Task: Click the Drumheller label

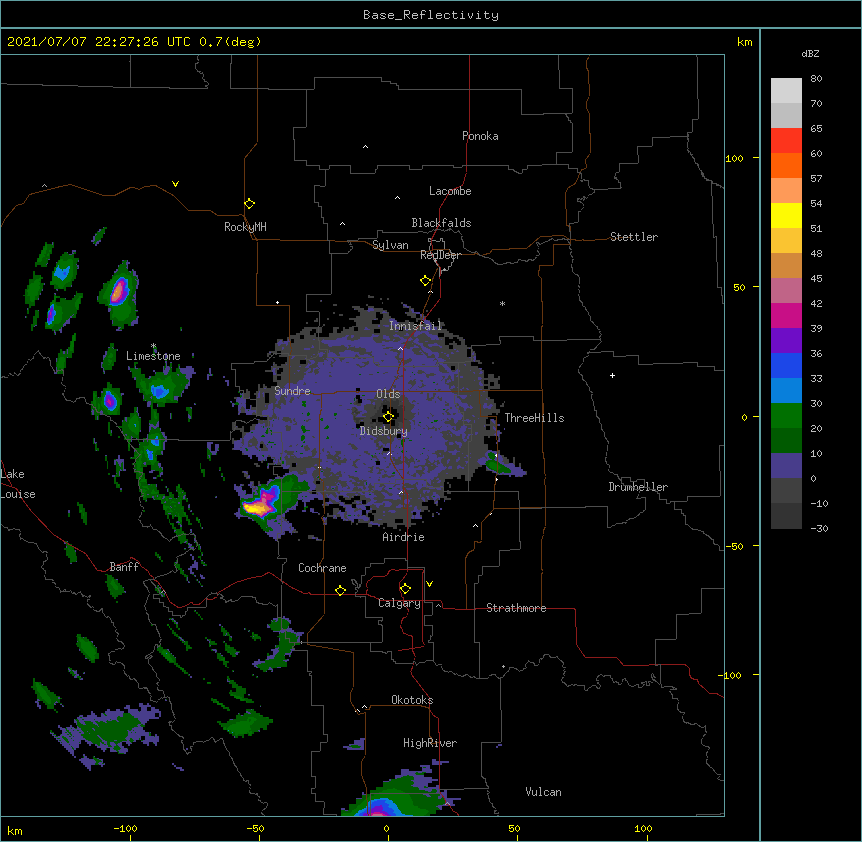Action: point(638,487)
